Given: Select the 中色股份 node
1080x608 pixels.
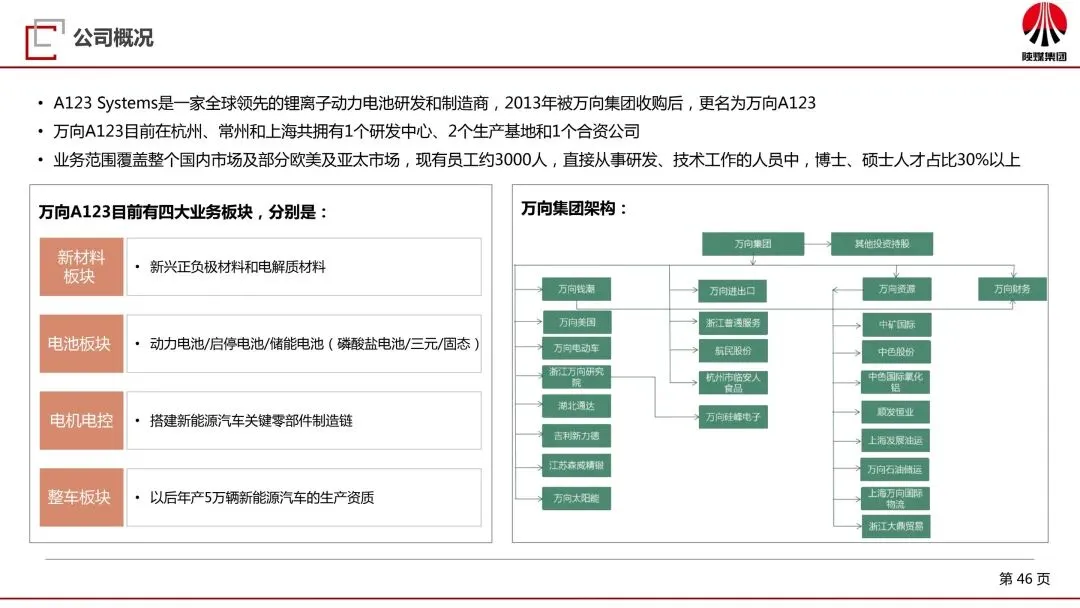Looking at the screenshot, I should (x=896, y=352).
